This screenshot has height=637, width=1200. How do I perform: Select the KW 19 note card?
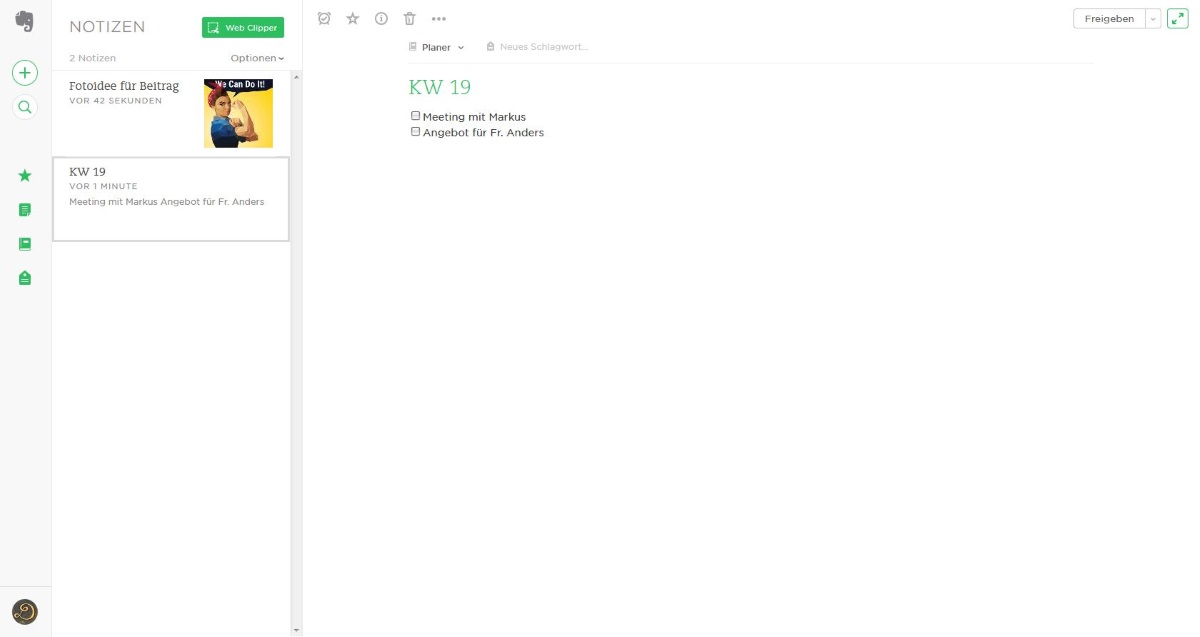tap(171, 199)
